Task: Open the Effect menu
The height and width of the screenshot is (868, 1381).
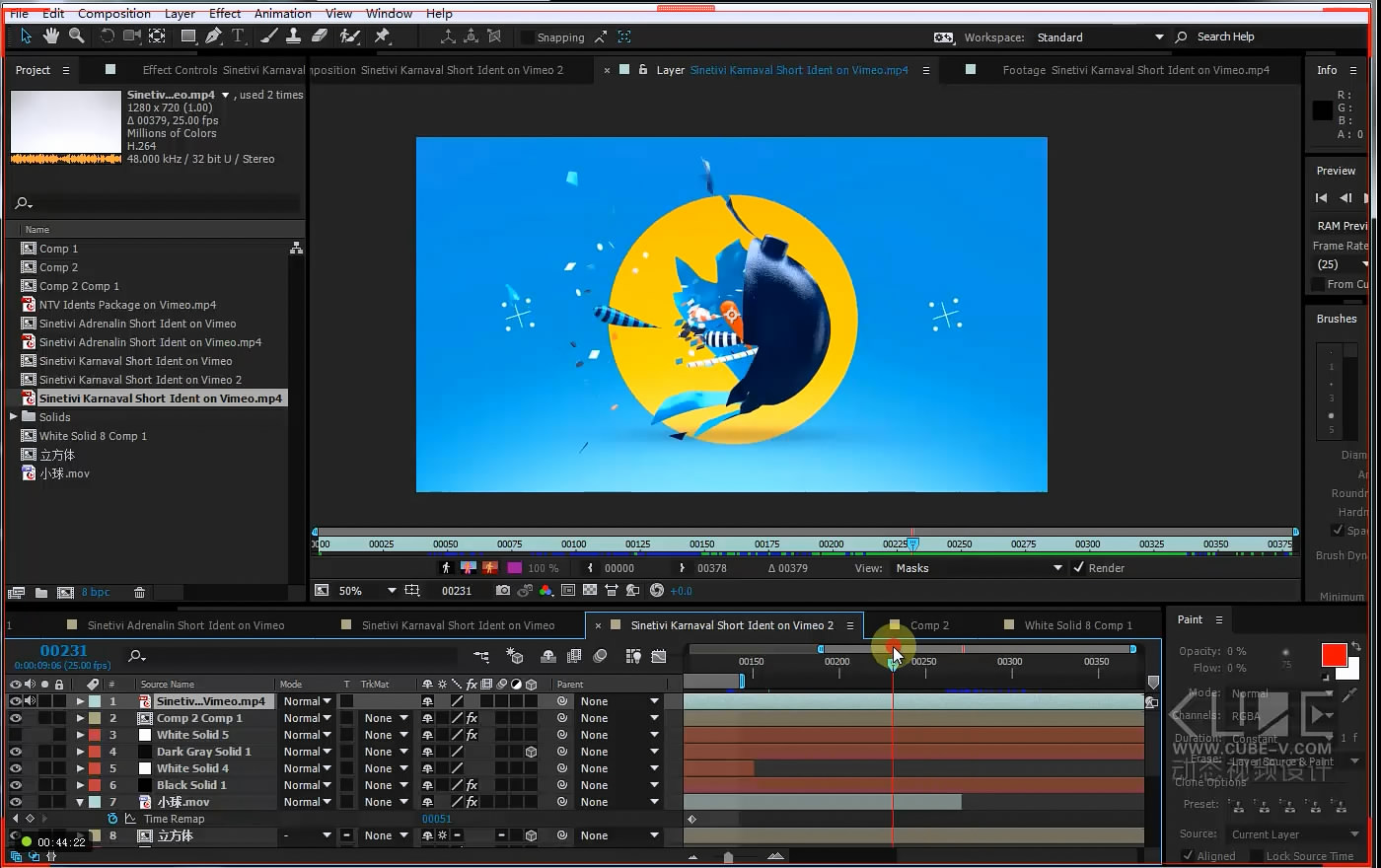Action: (x=225, y=14)
